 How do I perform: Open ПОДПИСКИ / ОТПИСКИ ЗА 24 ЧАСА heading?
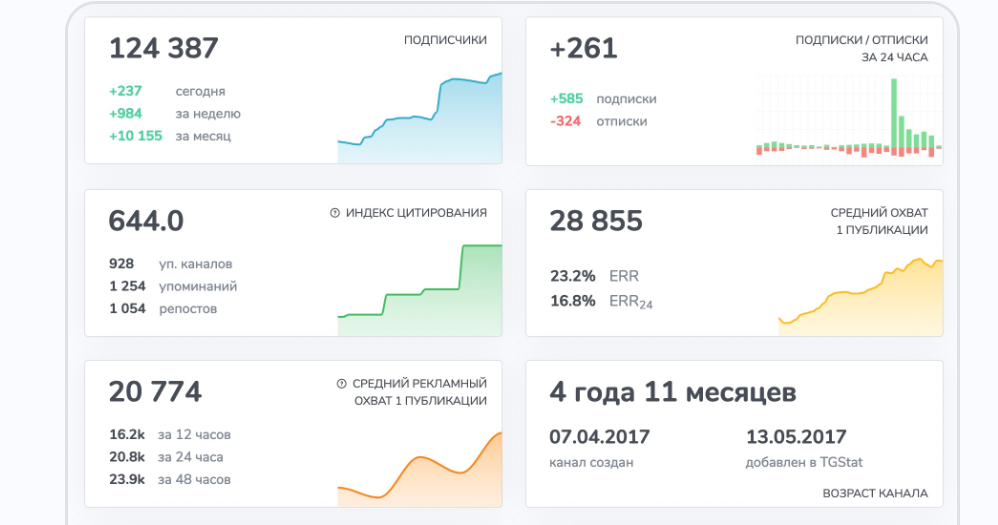(x=861, y=48)
